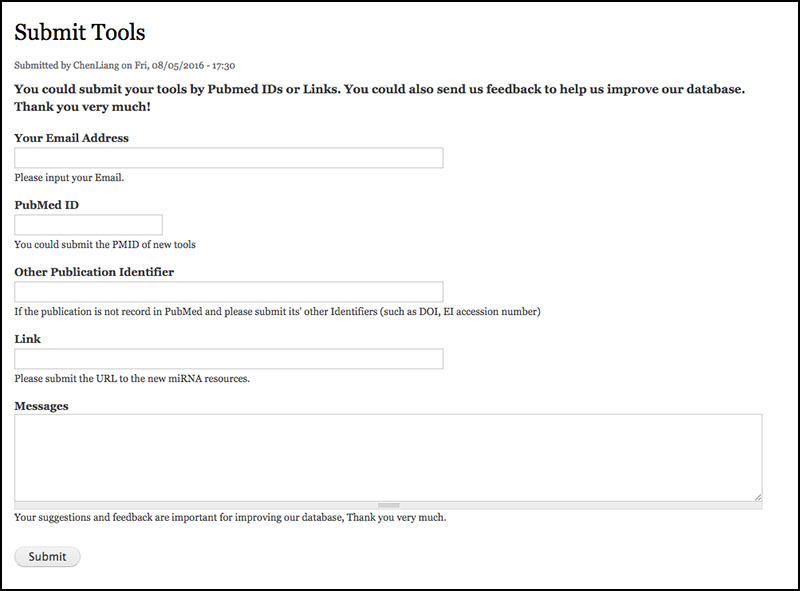Click the miRNA resources URL hint text
The image size is (800, 591).
tap(132, 379)
